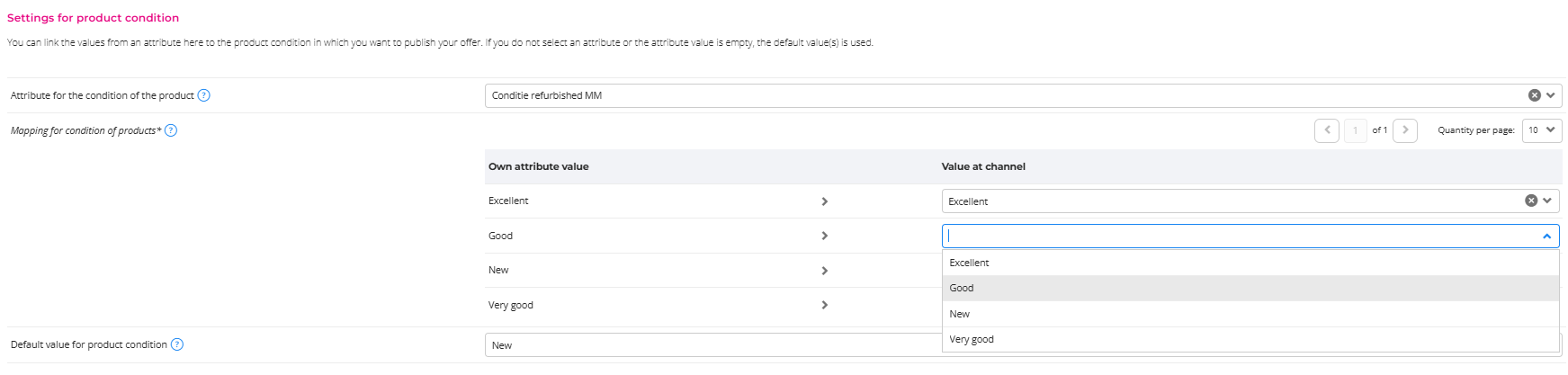Go to the previous mapping page
The image size is (1568, 375).
click(1327, 130)
